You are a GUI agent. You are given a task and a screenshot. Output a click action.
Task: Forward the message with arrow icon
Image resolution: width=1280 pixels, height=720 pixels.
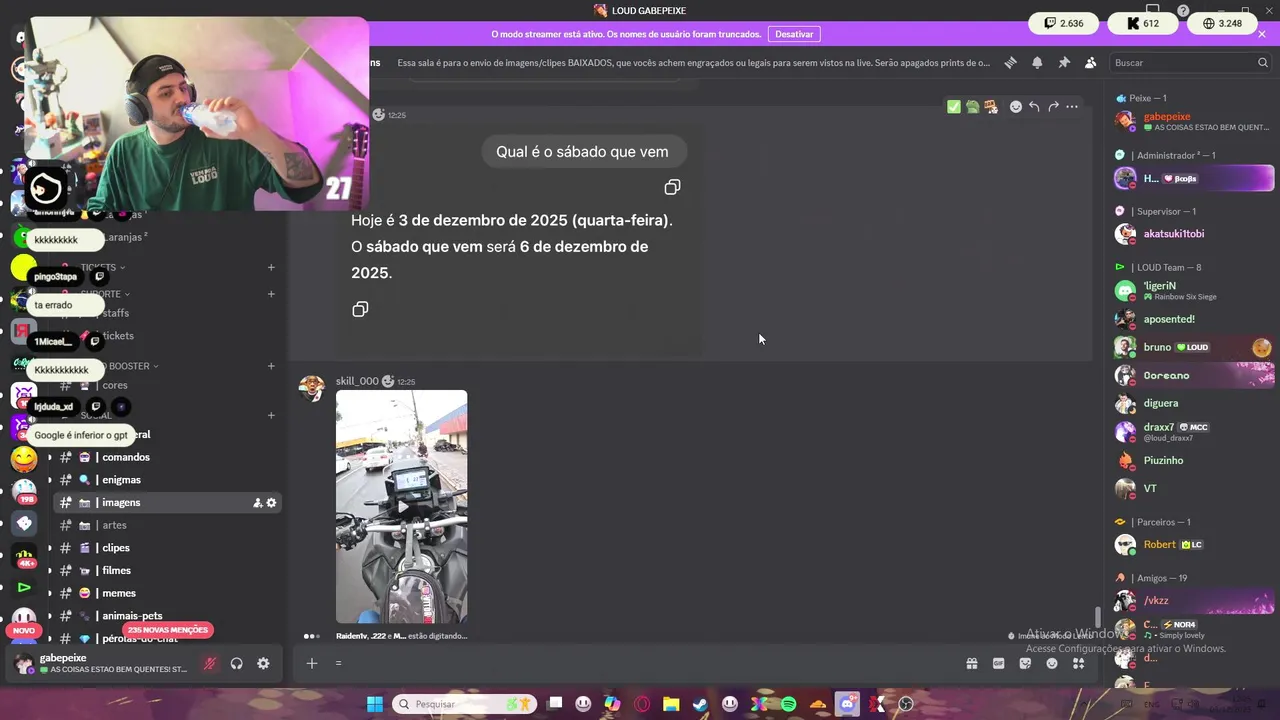1053,107
